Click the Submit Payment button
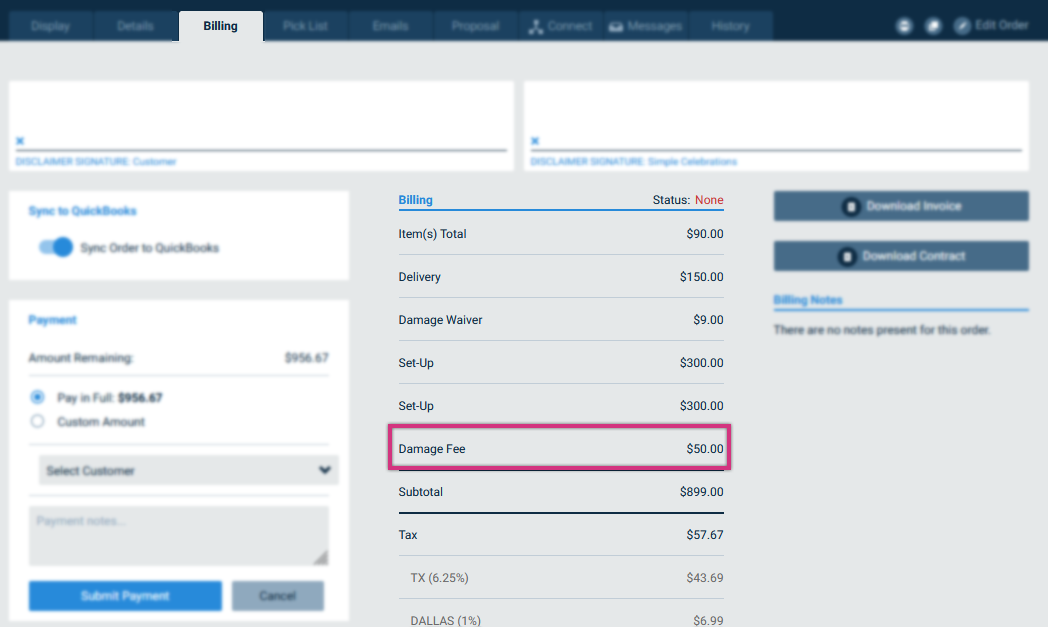The width and height of the screenshot is (1048, 627). pyautogui.click(x=125, y=596)
